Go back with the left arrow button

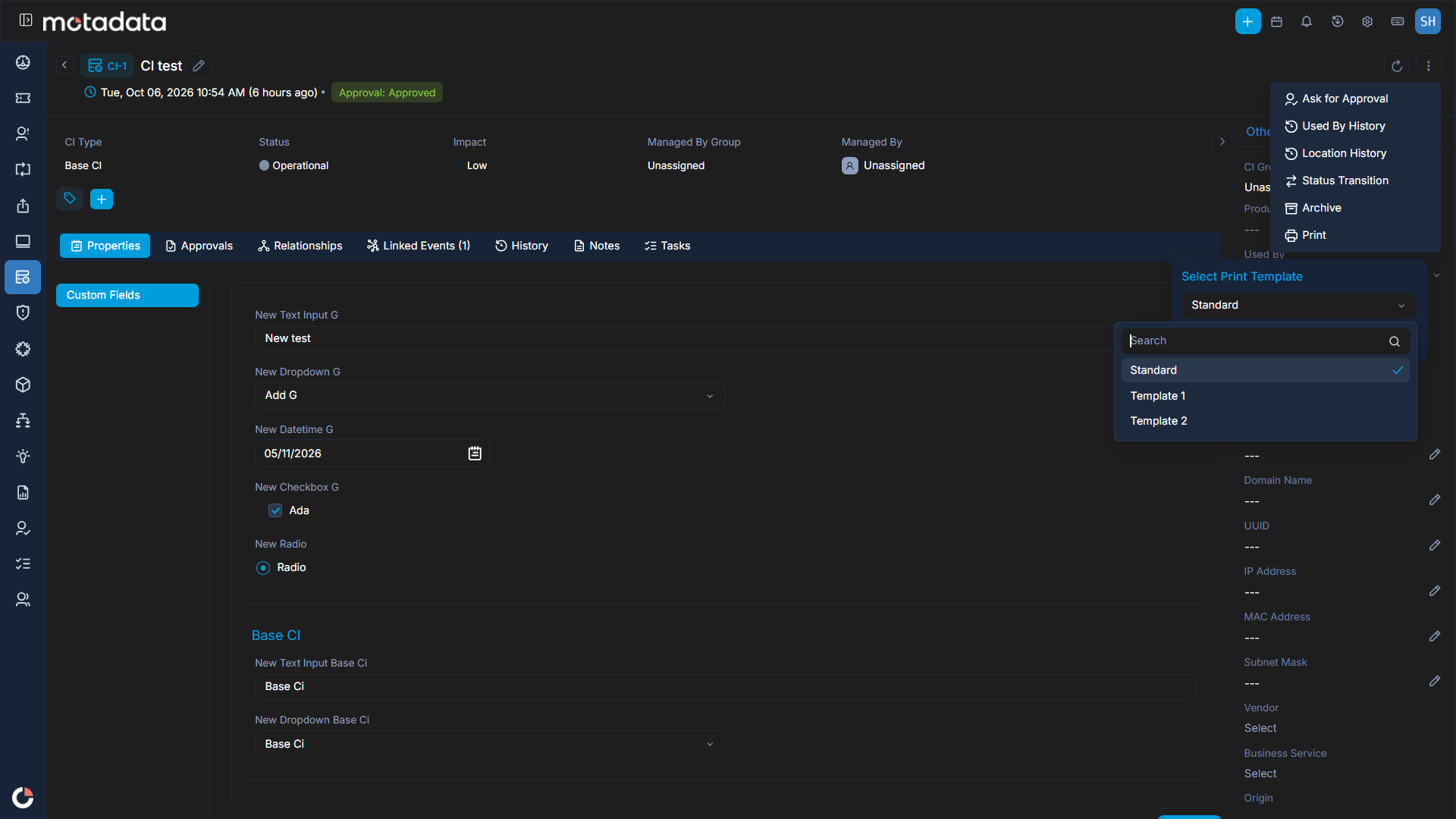point(65,66)
